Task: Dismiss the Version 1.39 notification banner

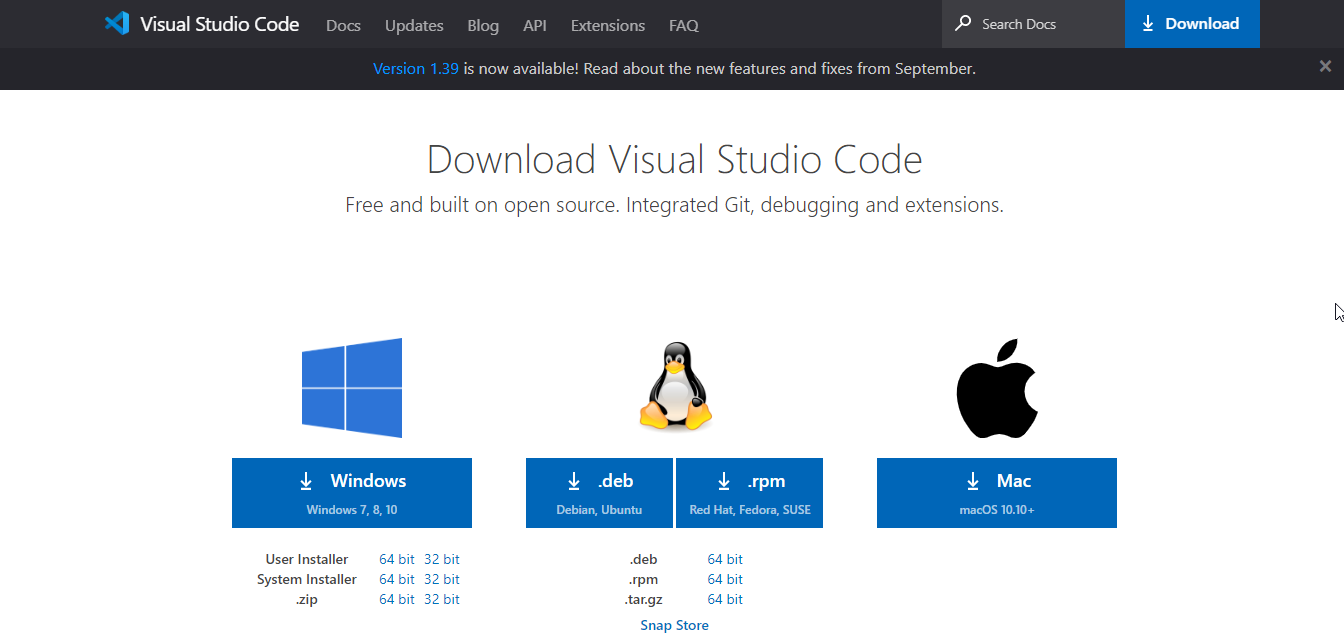Action: pos(1325,67)
